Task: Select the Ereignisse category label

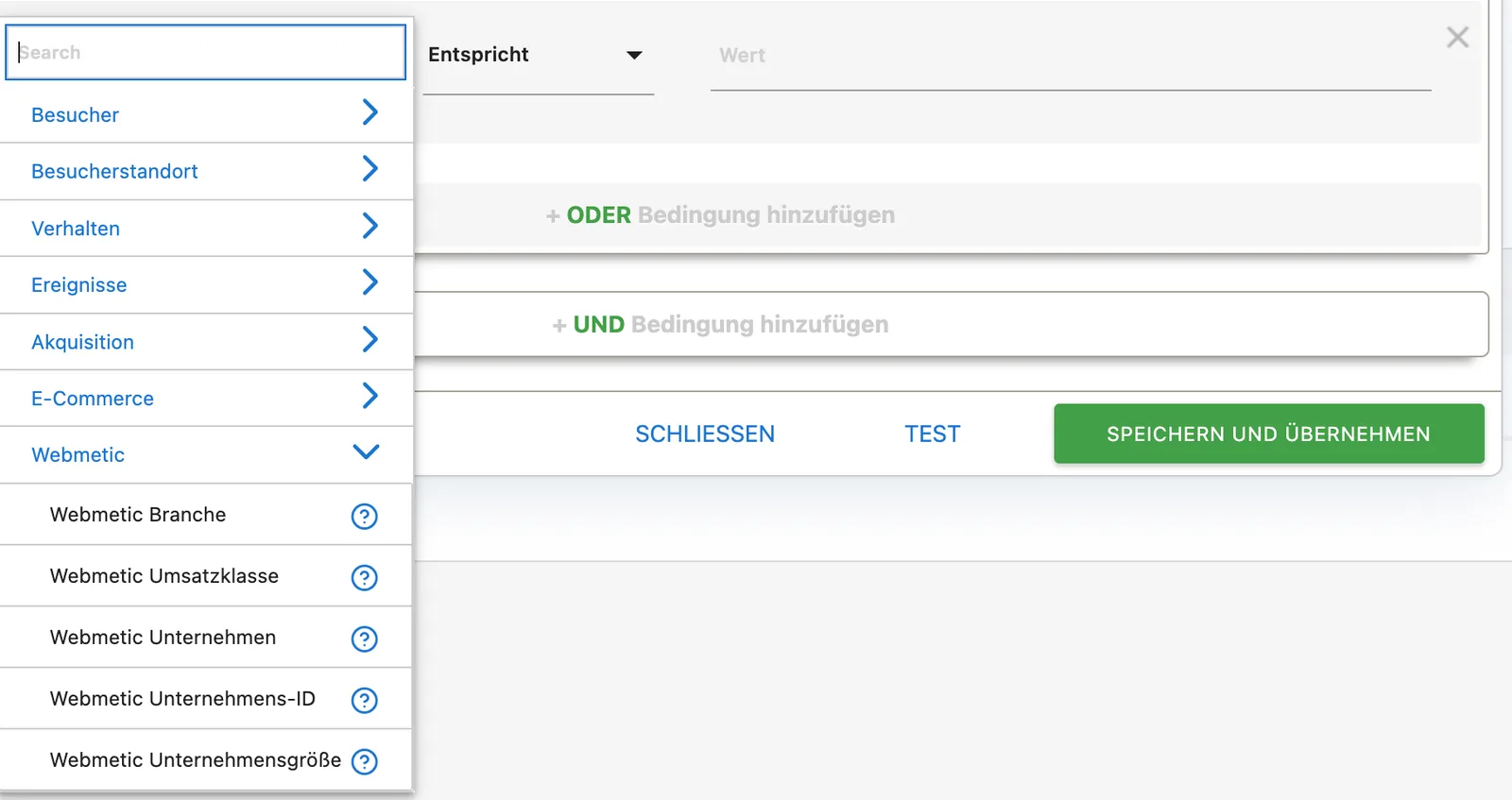Action: tap(78, 285)
